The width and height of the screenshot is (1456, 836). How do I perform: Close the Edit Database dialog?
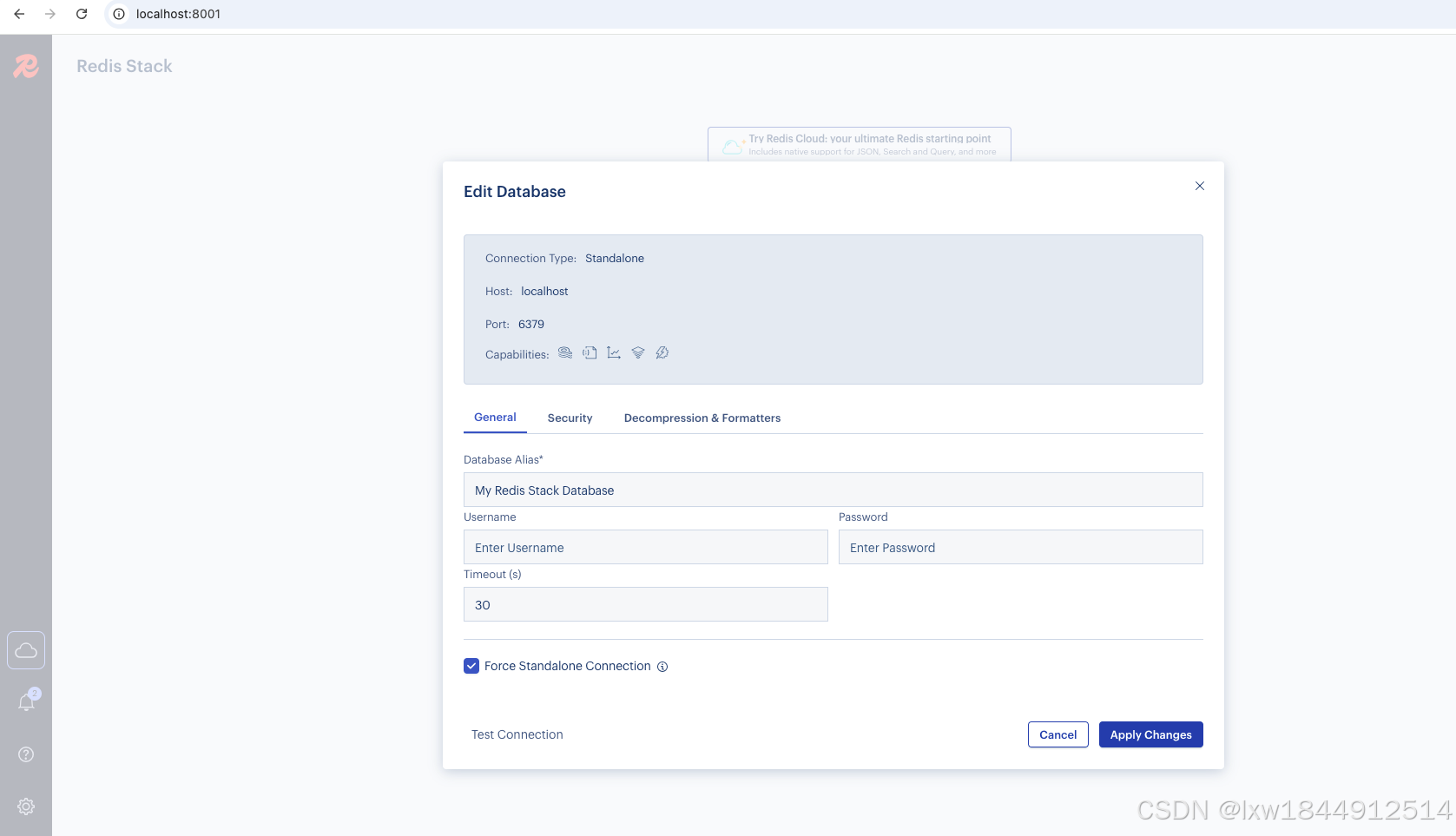(1200, 186)
